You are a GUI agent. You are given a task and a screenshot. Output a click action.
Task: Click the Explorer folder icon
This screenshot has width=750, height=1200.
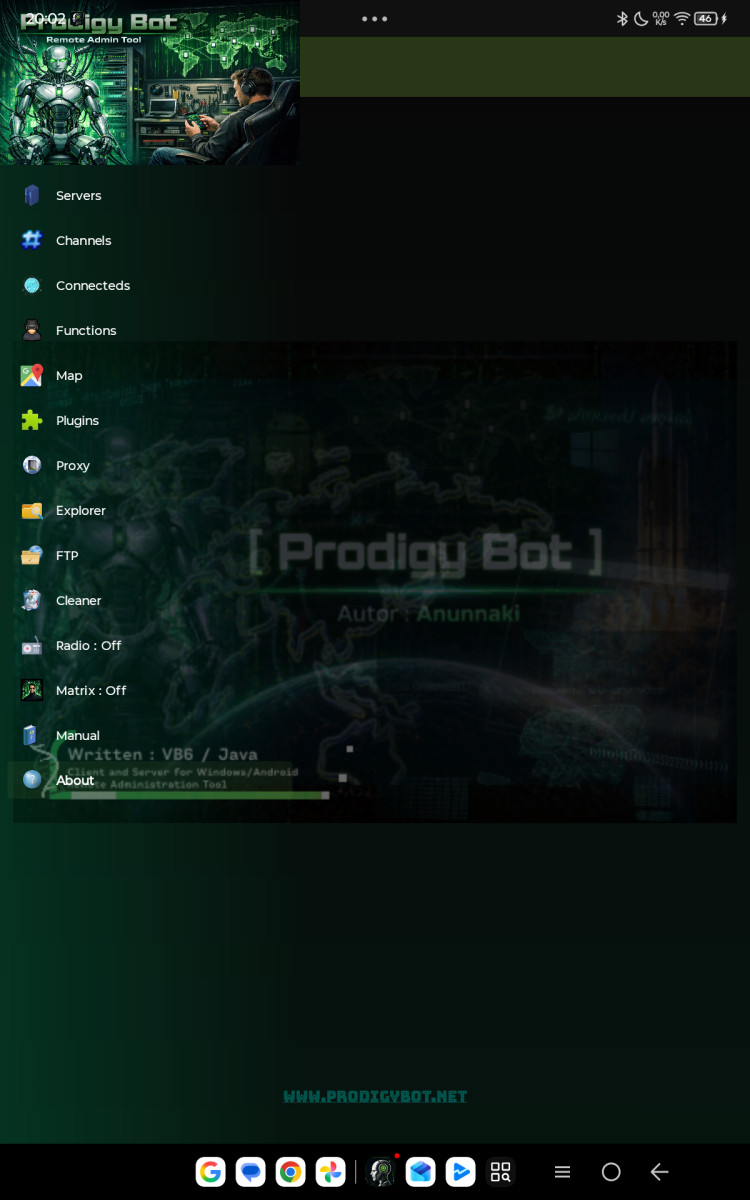coord(32,510)
